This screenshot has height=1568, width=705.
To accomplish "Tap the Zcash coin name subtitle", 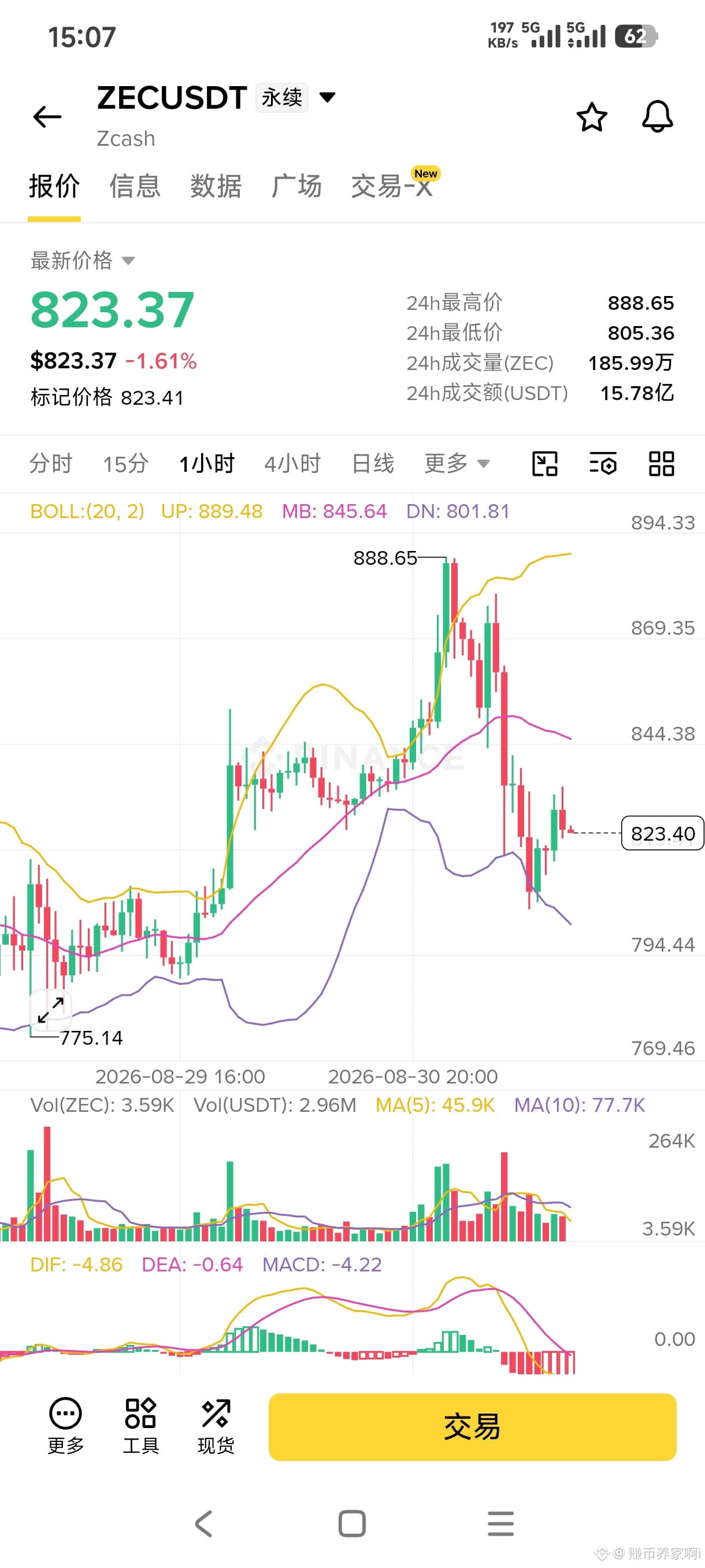I will point(126,139).
